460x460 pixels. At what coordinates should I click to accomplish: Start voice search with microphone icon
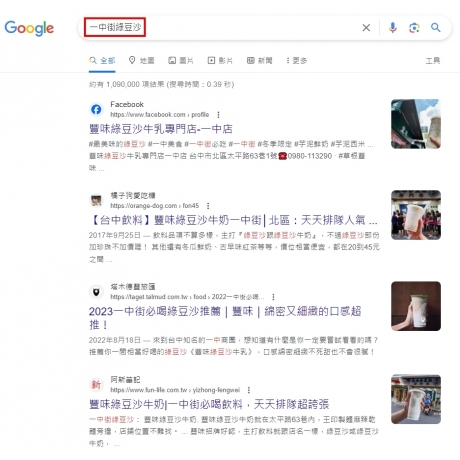coord(393,28)
